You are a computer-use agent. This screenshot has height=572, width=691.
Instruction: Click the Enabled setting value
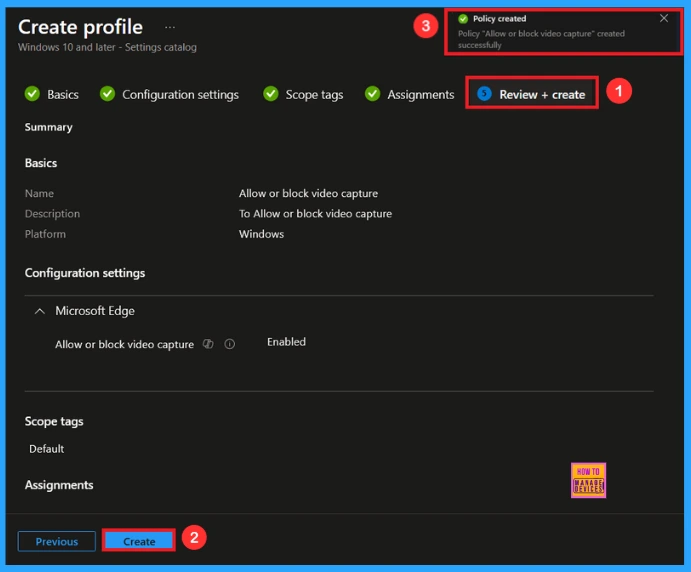(x=286, y=342)
